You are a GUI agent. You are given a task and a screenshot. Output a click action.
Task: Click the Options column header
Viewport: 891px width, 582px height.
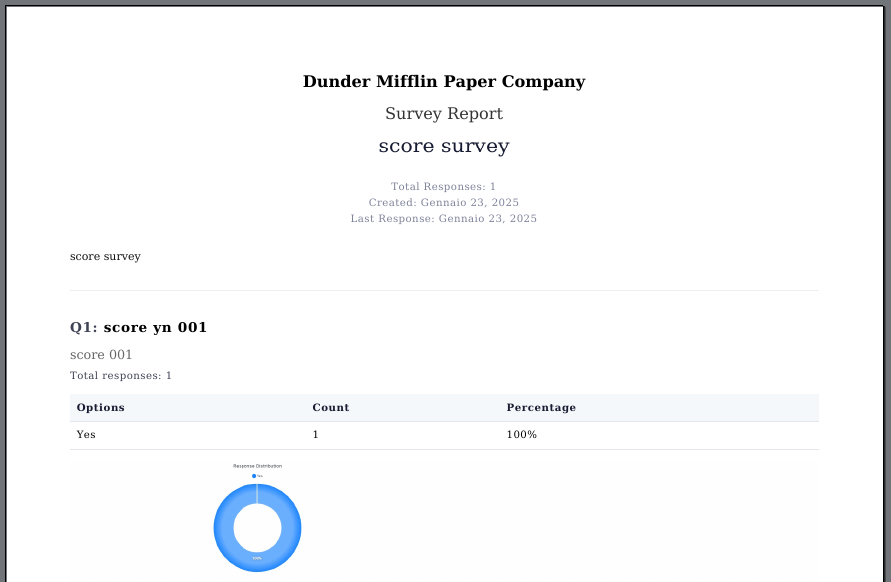(x=101, y=408)
